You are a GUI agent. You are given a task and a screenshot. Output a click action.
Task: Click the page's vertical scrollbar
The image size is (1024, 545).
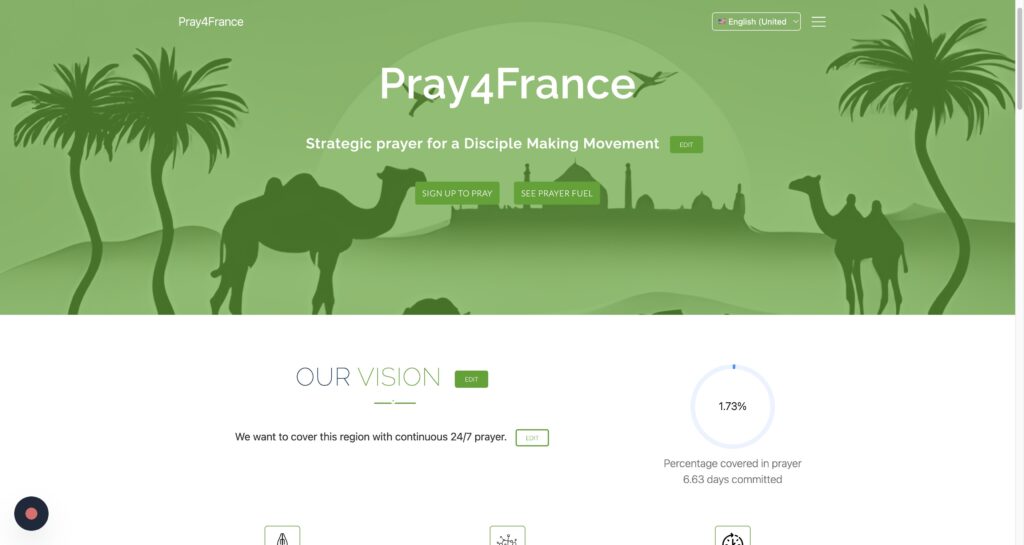point(1019,272)
